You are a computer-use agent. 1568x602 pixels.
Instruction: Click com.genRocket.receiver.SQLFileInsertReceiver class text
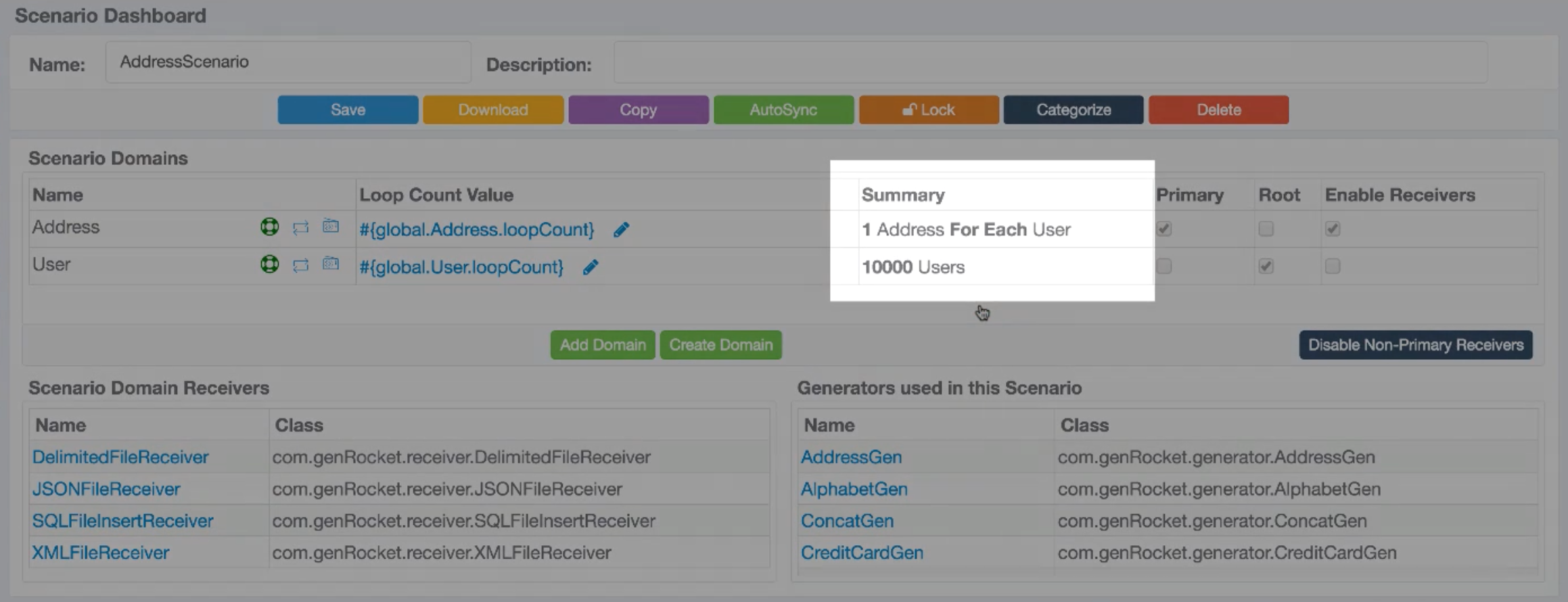coord(464,521)
